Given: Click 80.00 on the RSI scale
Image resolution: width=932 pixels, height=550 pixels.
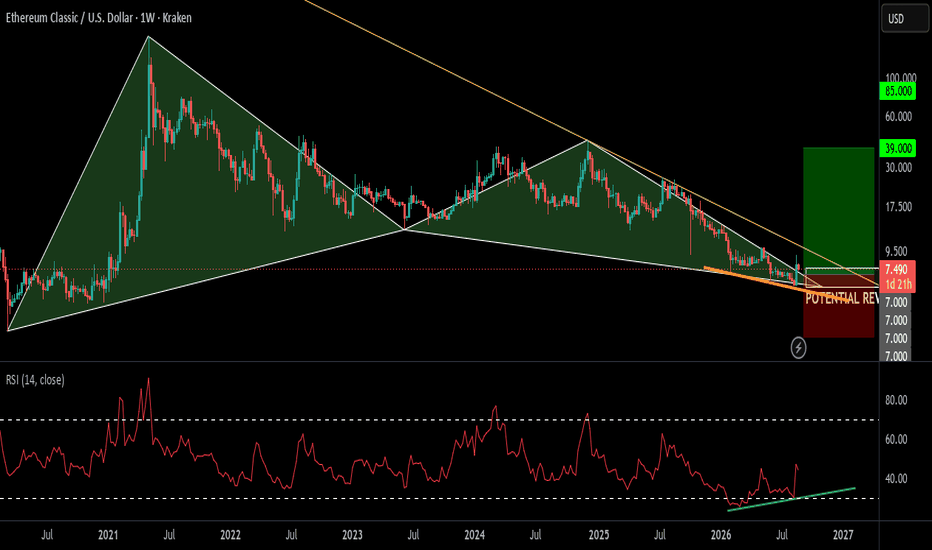Looking at the screenshot, I should tap(896, 400).
